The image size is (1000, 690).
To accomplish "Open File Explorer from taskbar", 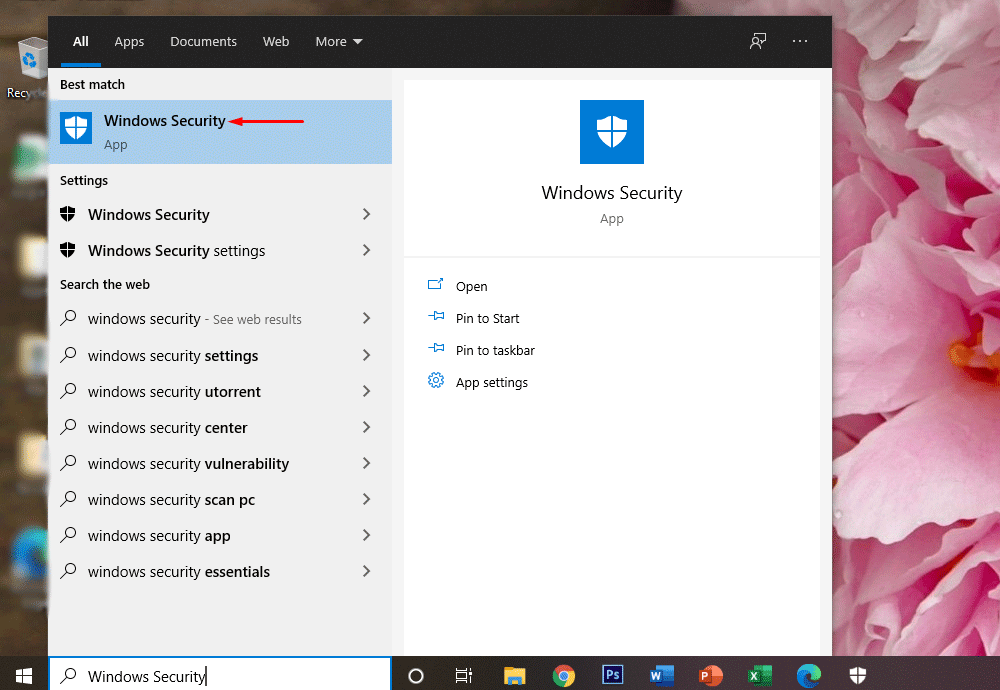I will 515,676.
